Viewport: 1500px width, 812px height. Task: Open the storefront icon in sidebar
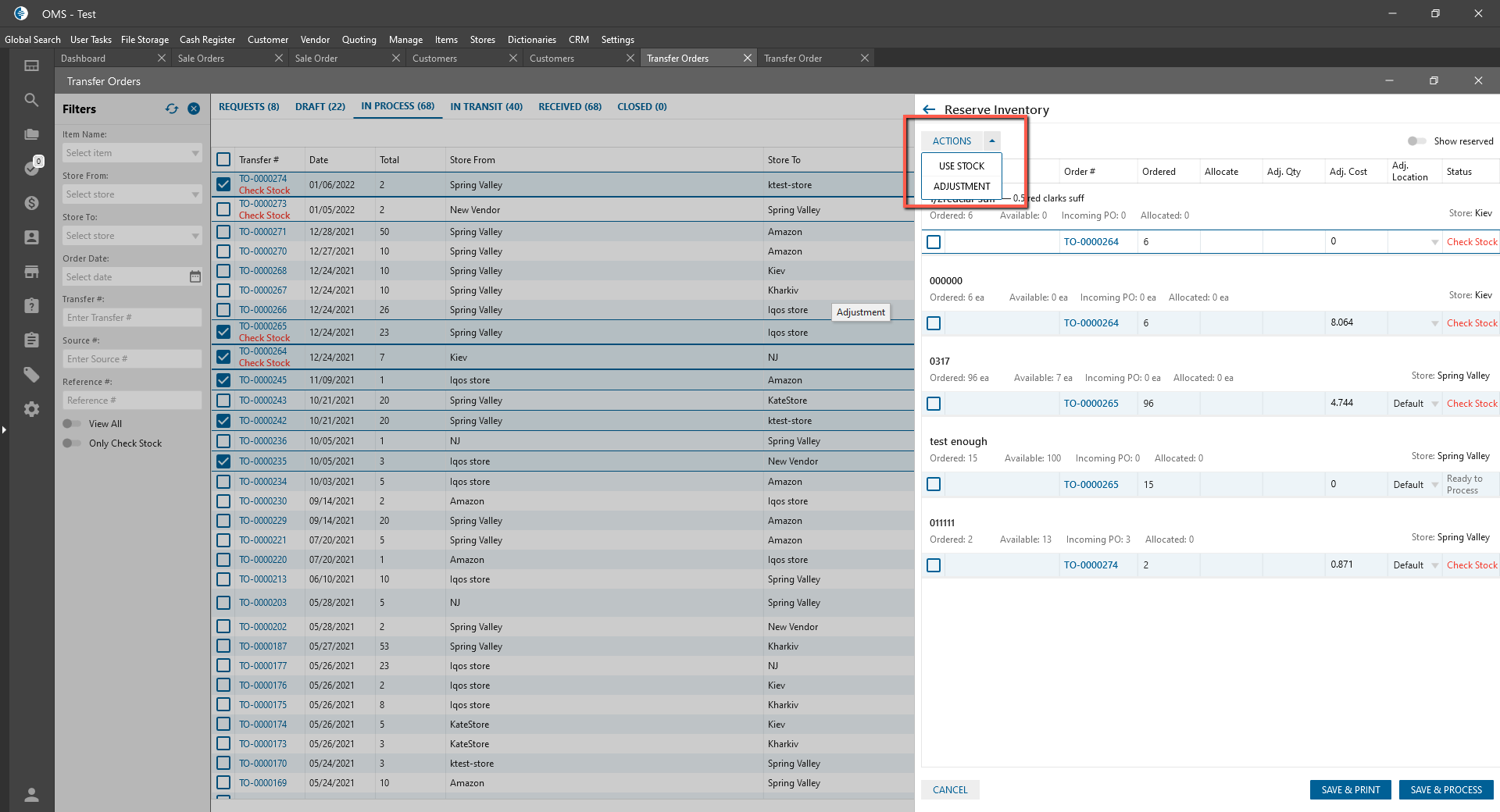coord(31,272)
